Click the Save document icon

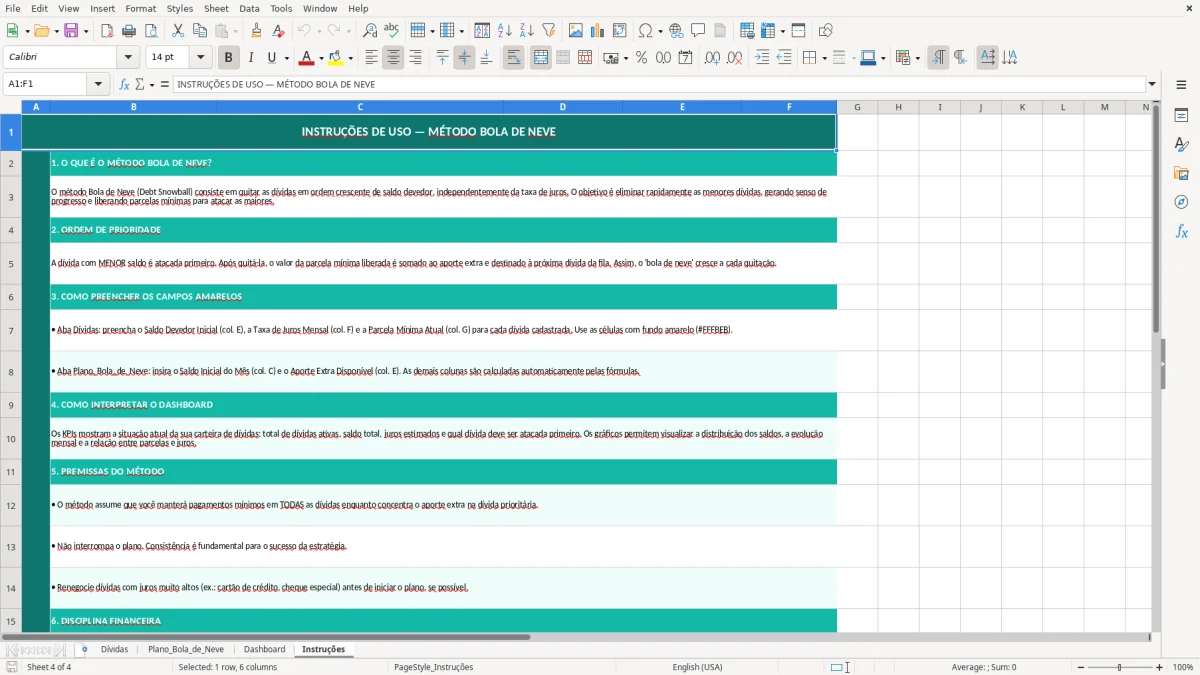pos(70,31)
